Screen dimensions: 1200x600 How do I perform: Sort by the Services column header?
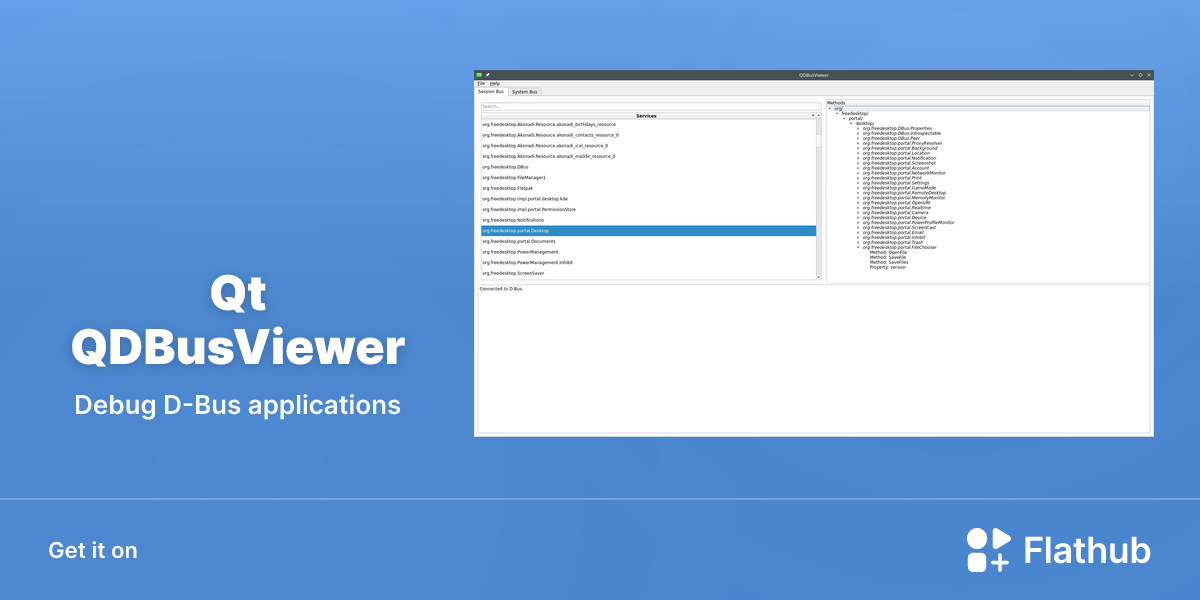(x=646, y=116)
